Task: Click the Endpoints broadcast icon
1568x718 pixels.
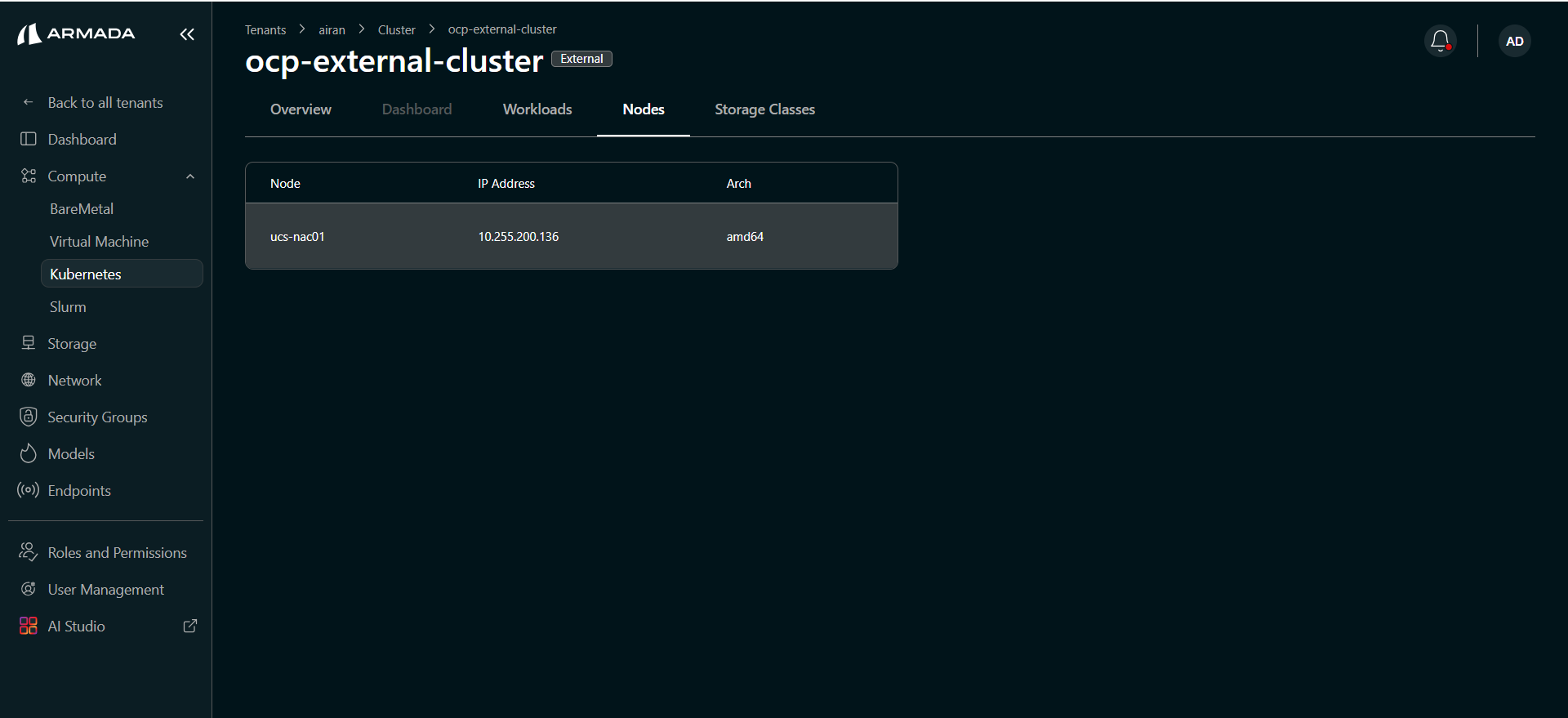Action: (x=29, y=490)
